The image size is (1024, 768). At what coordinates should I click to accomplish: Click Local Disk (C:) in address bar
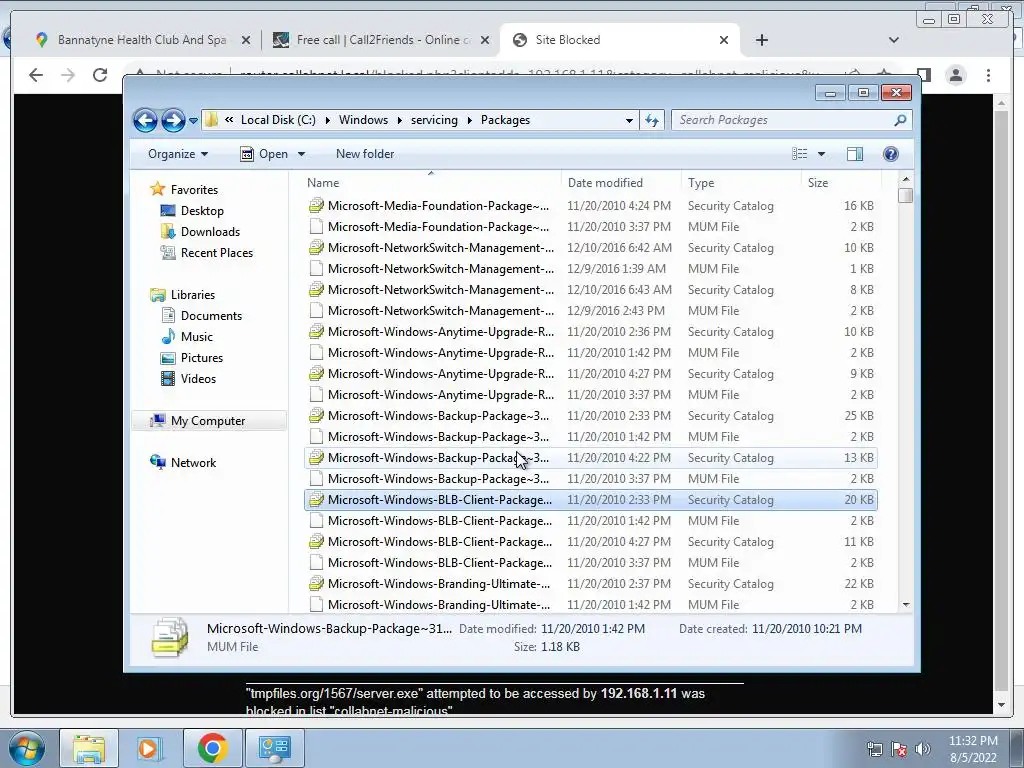tap(278, 120)
